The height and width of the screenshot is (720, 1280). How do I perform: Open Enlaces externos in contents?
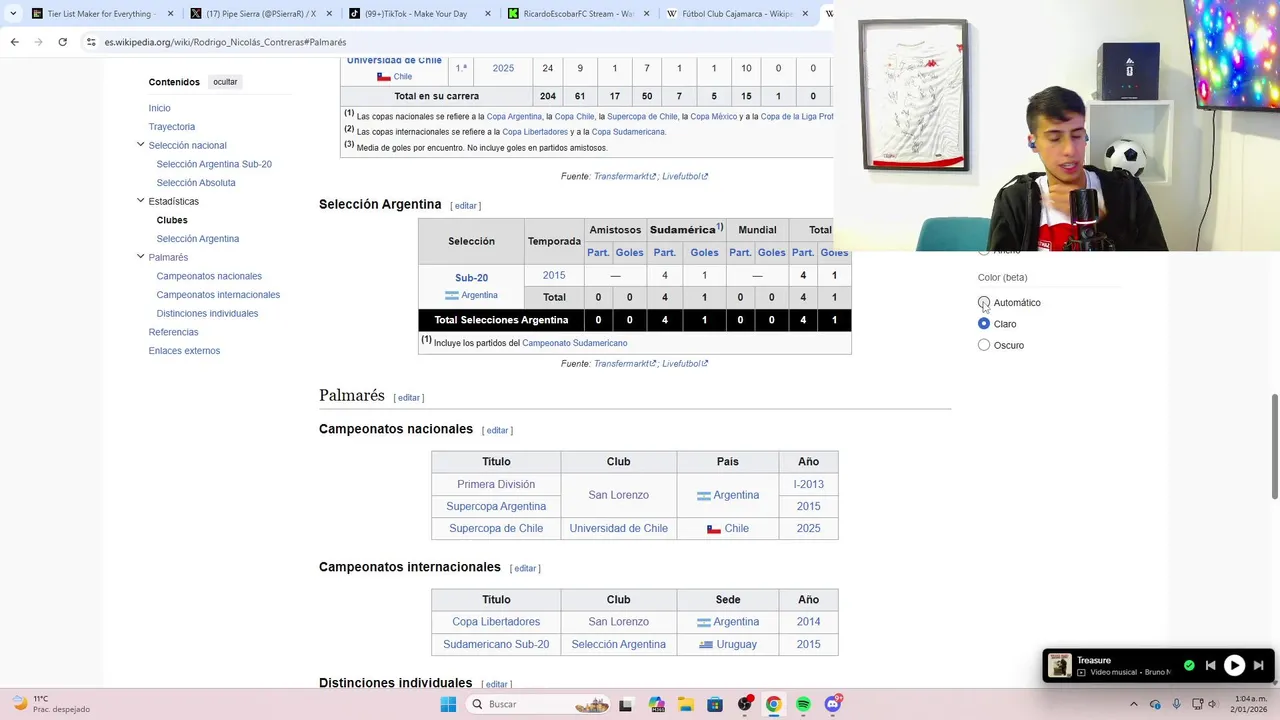click(x=184, y=351)
